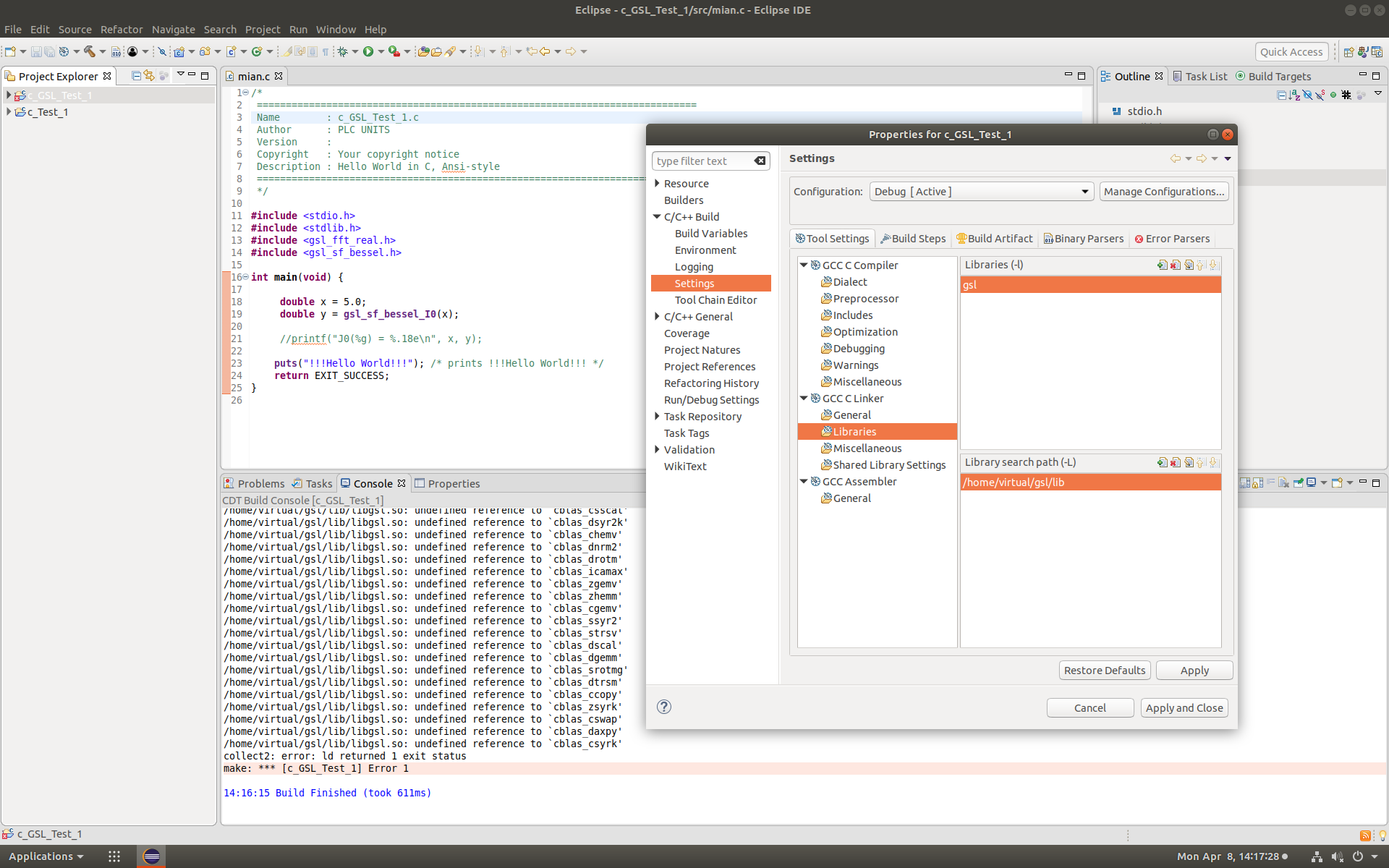Click the system volume icon

tap(1337, 856)
